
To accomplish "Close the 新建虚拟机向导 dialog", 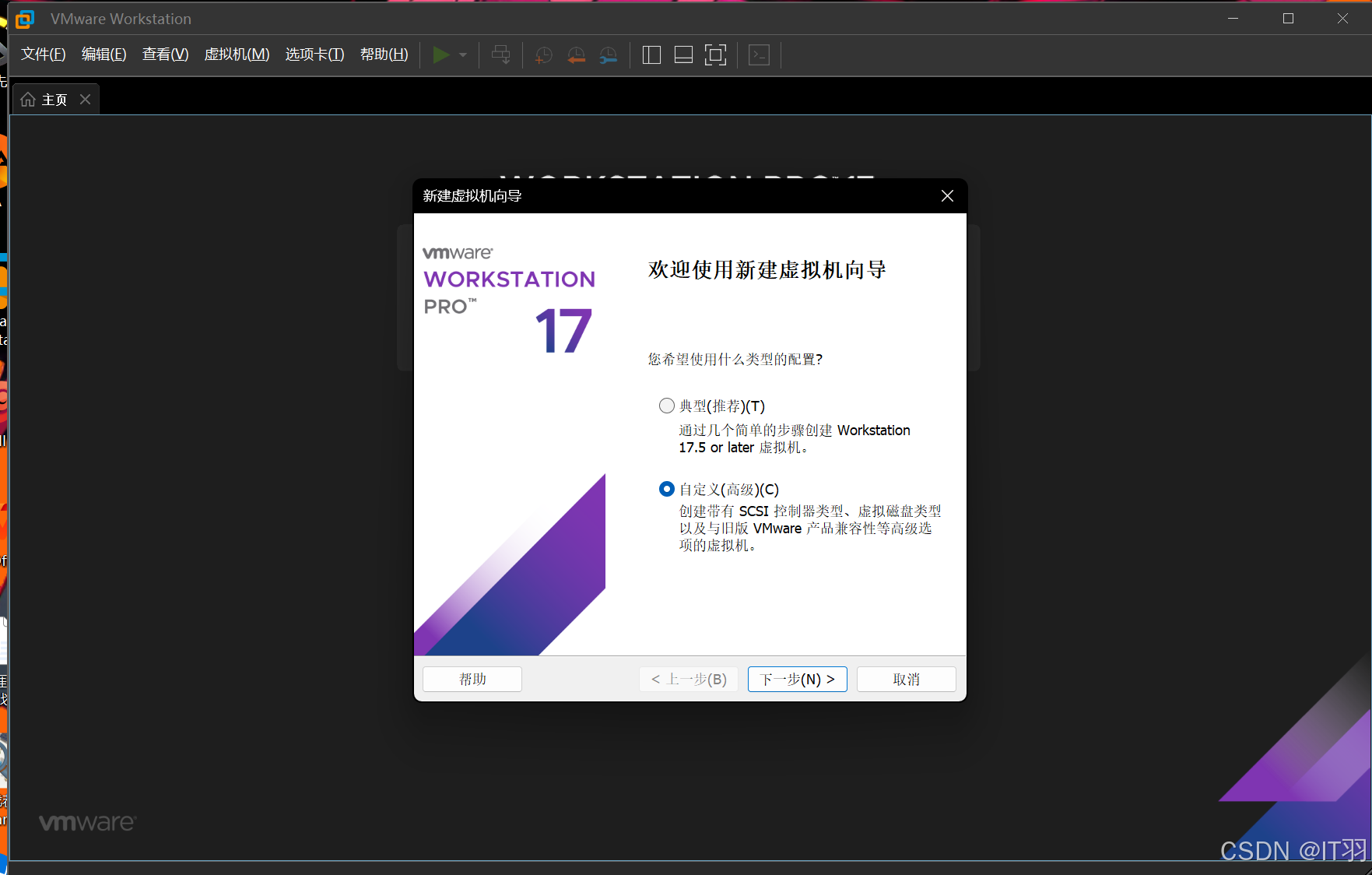I will [947, 196].
